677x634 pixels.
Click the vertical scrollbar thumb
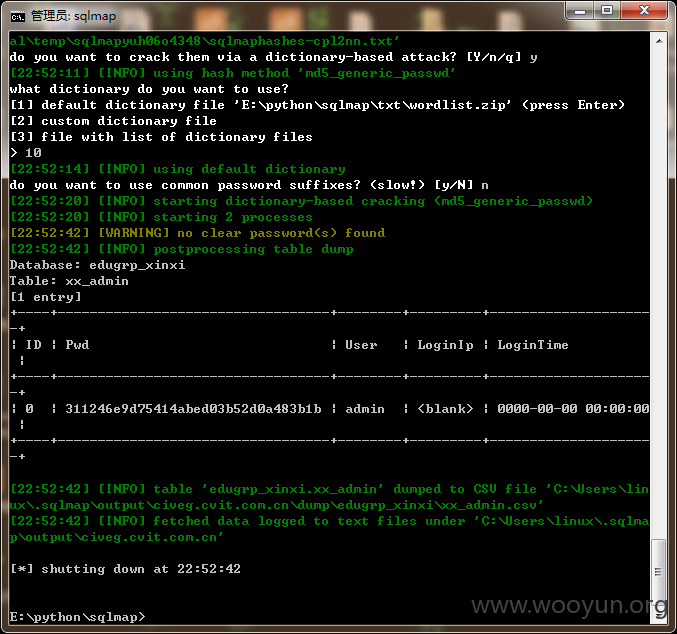point(659,573)
